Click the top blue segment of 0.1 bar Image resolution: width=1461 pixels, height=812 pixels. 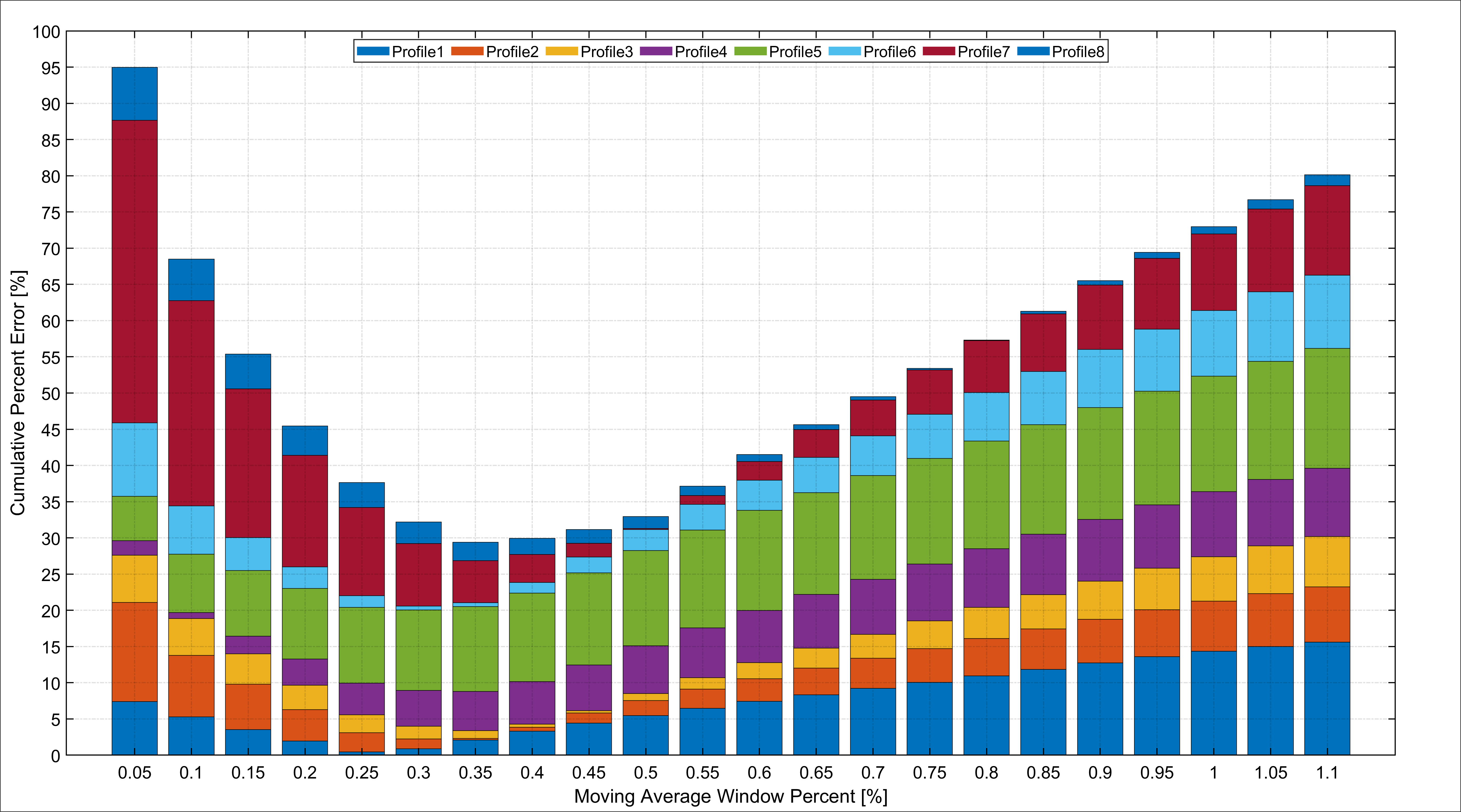[x=191, y=279]
